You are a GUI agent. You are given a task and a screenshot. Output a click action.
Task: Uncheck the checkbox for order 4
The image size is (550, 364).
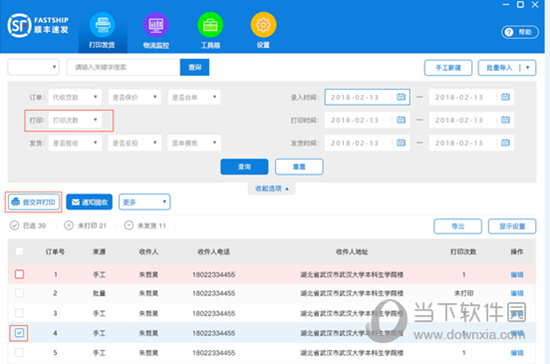point(20,333)
